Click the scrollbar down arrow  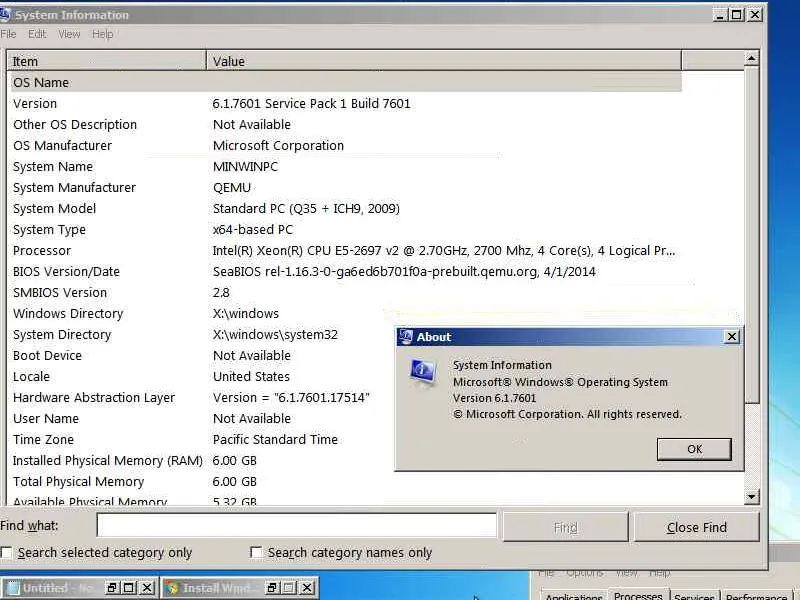tap(751, 496)
